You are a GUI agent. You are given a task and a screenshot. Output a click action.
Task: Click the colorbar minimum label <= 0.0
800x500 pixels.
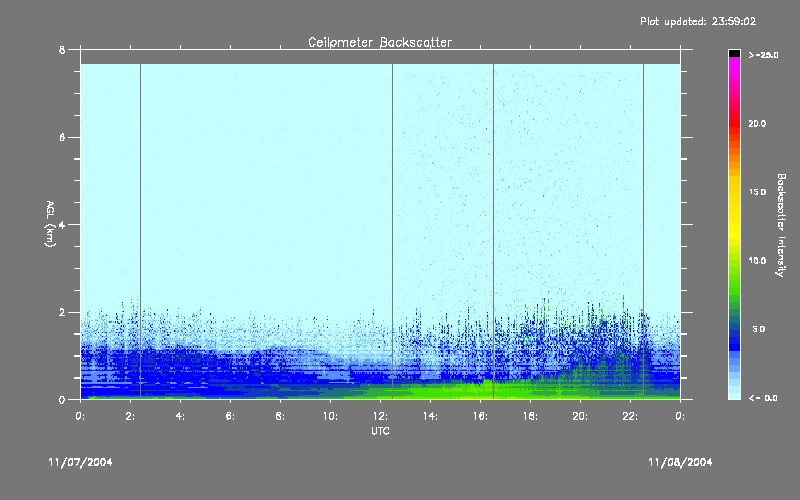(763, 398)
